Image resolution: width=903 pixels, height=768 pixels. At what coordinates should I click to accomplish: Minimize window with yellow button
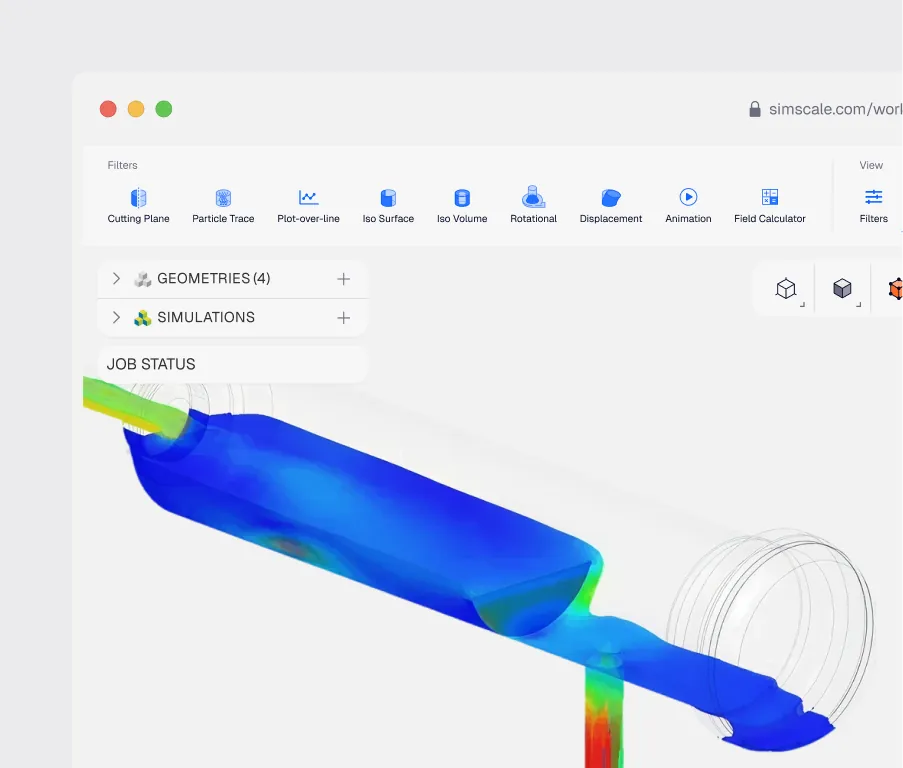[x=136, y=109]
